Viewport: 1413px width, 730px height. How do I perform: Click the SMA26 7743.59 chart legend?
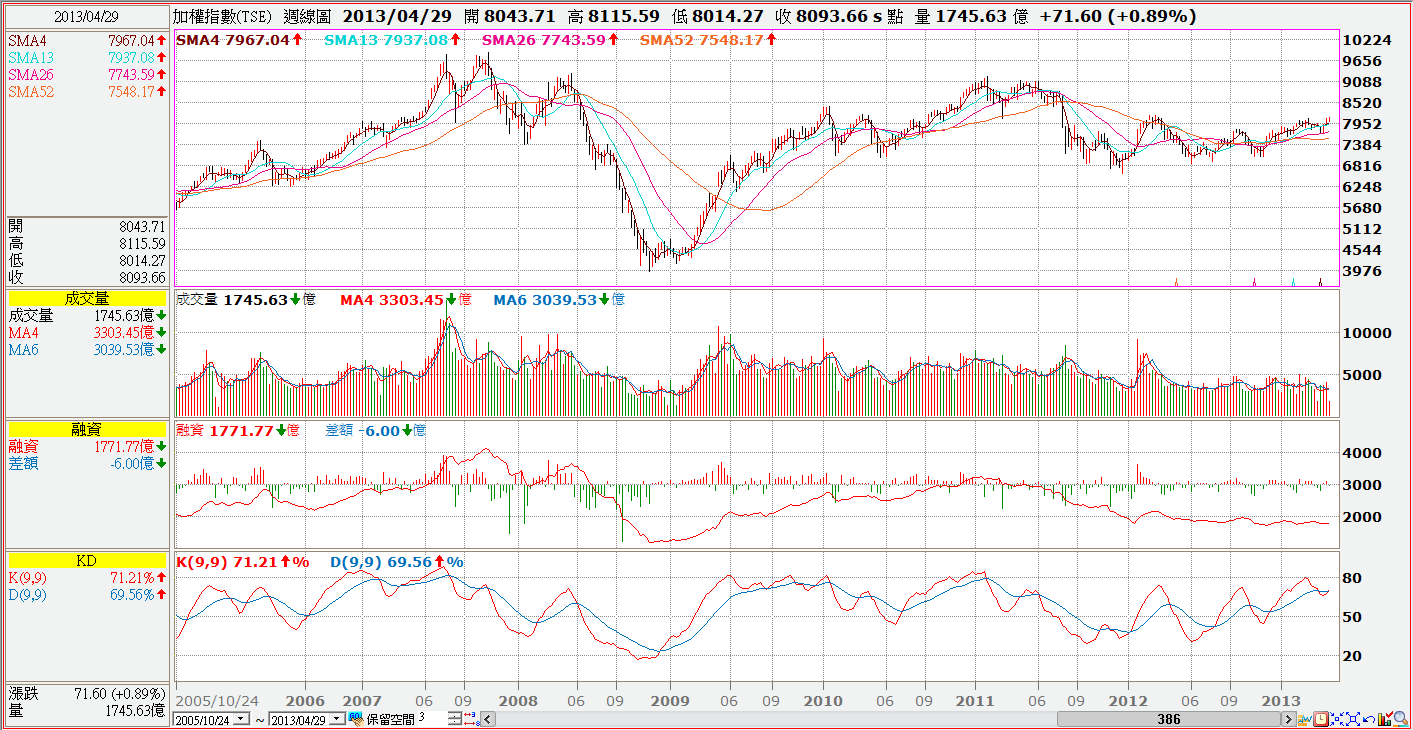[550, 40]
